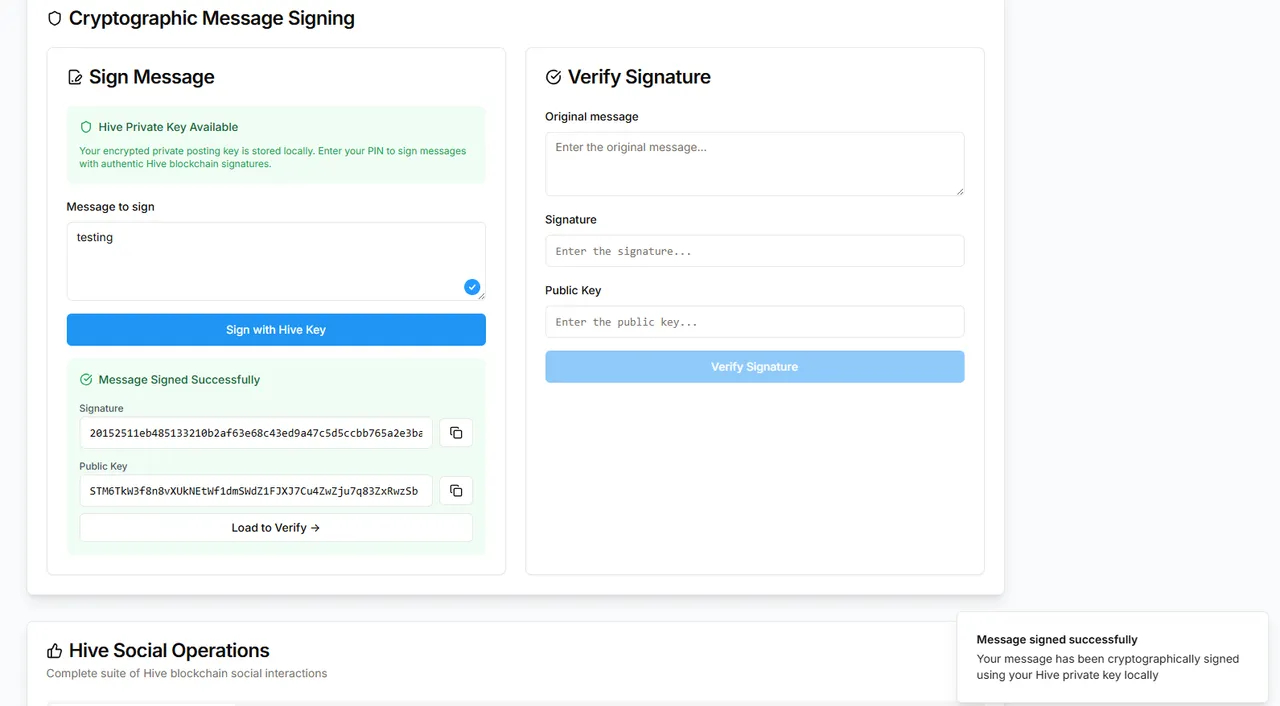
Task: Click the success check icon near Message Signed
Action: point(86,380)
